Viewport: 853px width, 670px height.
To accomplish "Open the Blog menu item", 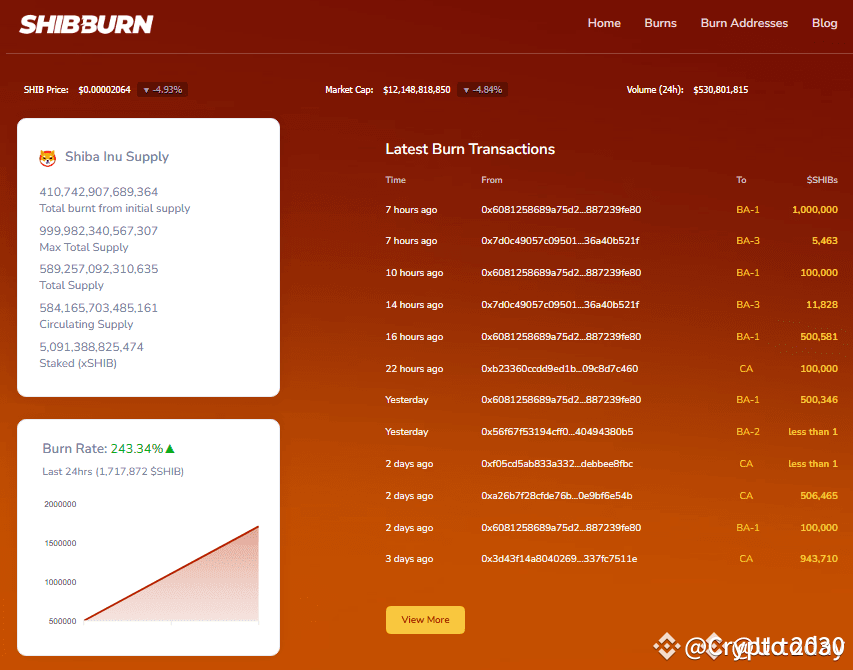I will (824, 23).
